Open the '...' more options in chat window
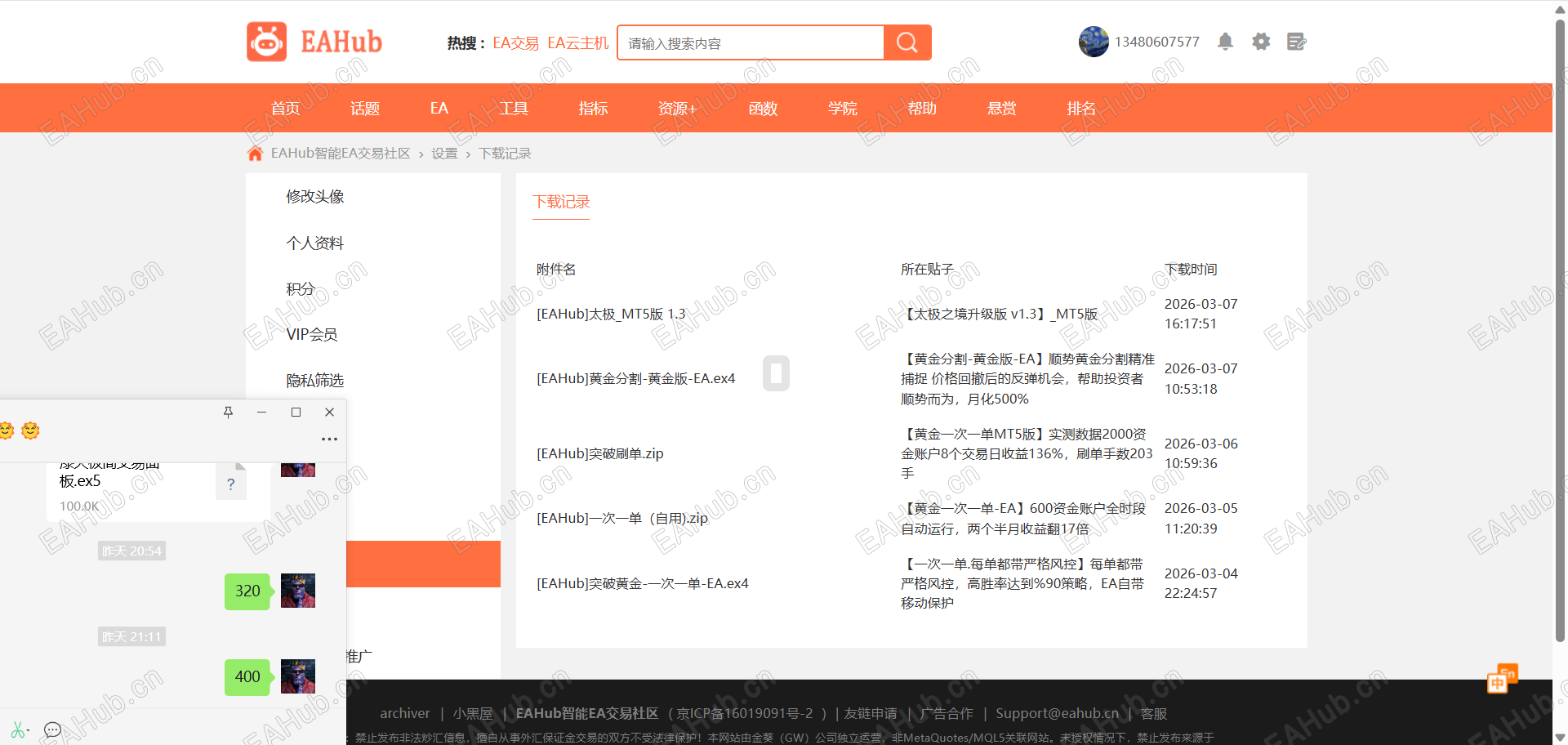This screenshot has width=1568, height=745. click(x=329, y=439)
